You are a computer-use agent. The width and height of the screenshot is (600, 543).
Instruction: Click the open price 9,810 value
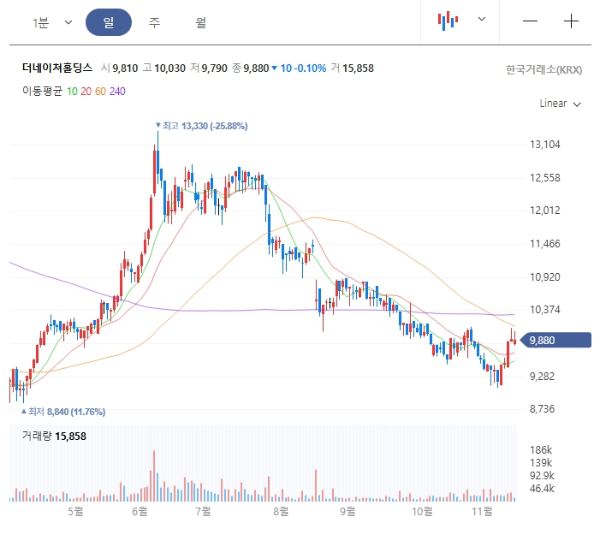tap(125, 68)
